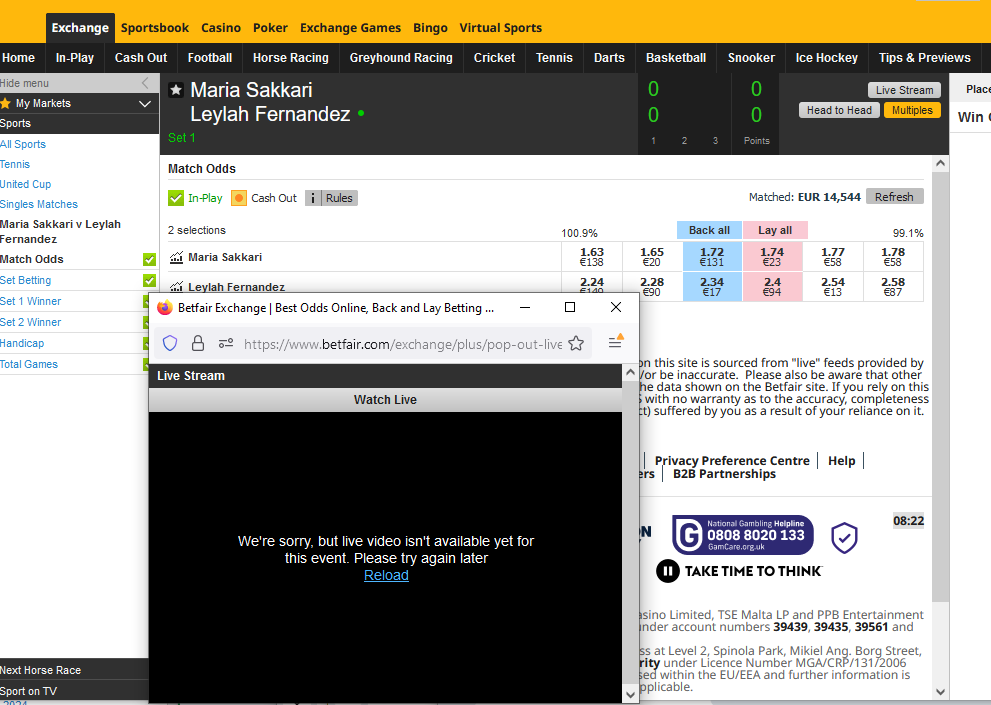991x705 pixels.
Task: Expand Next Horse Race panel
Action: [x=74, y=670]
